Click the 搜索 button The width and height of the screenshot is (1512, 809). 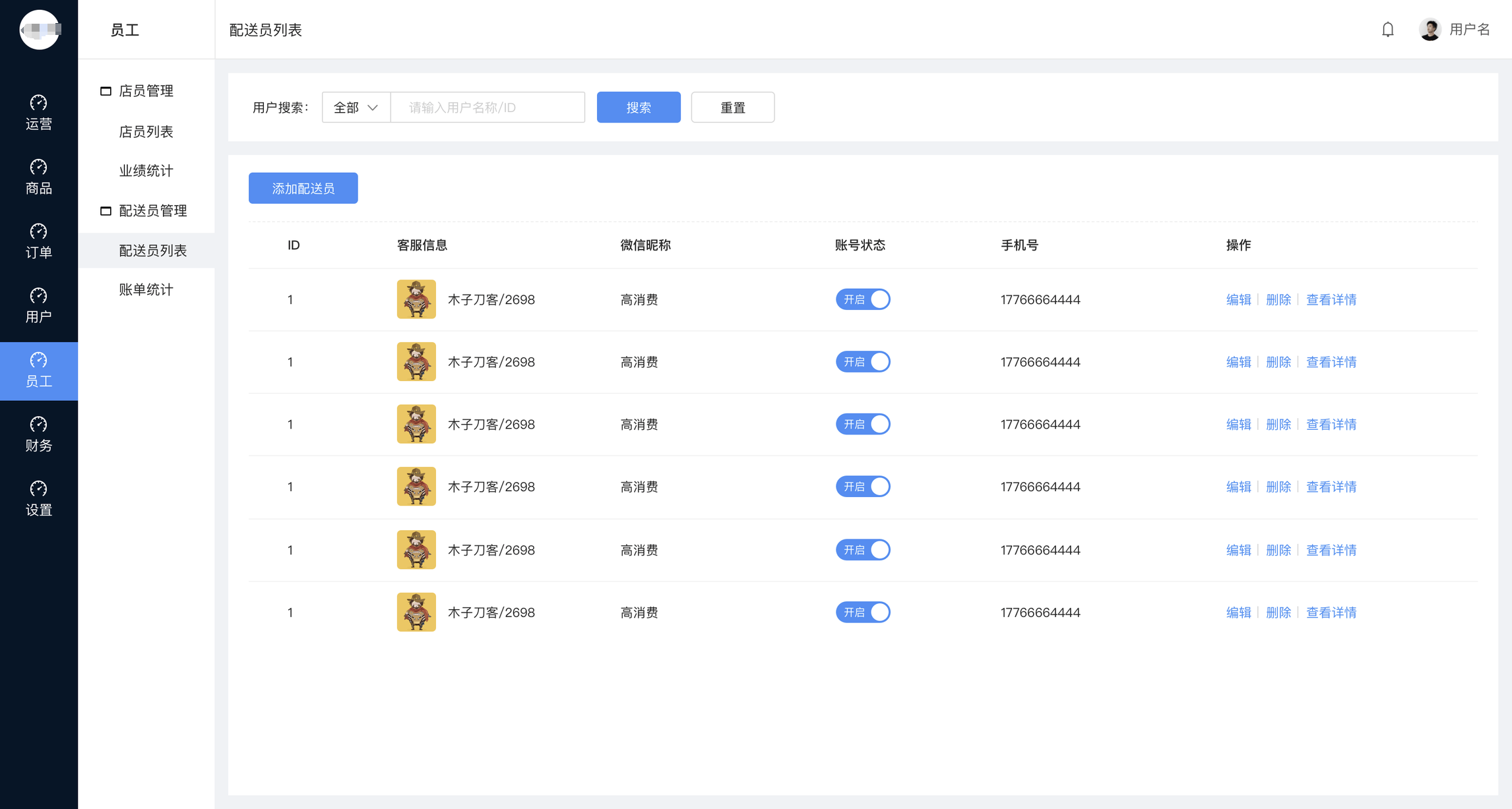pos(639,107)
